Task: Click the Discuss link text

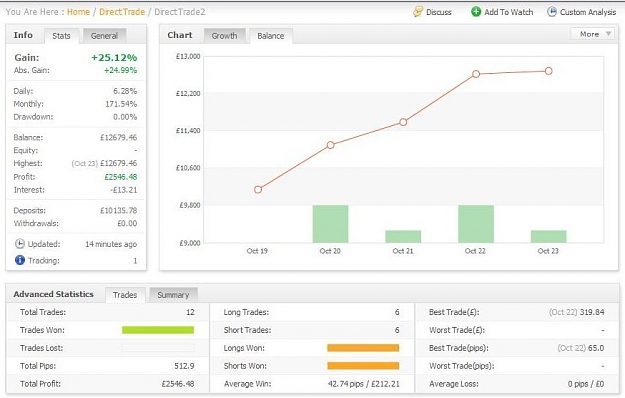Action: click(438, 12)
